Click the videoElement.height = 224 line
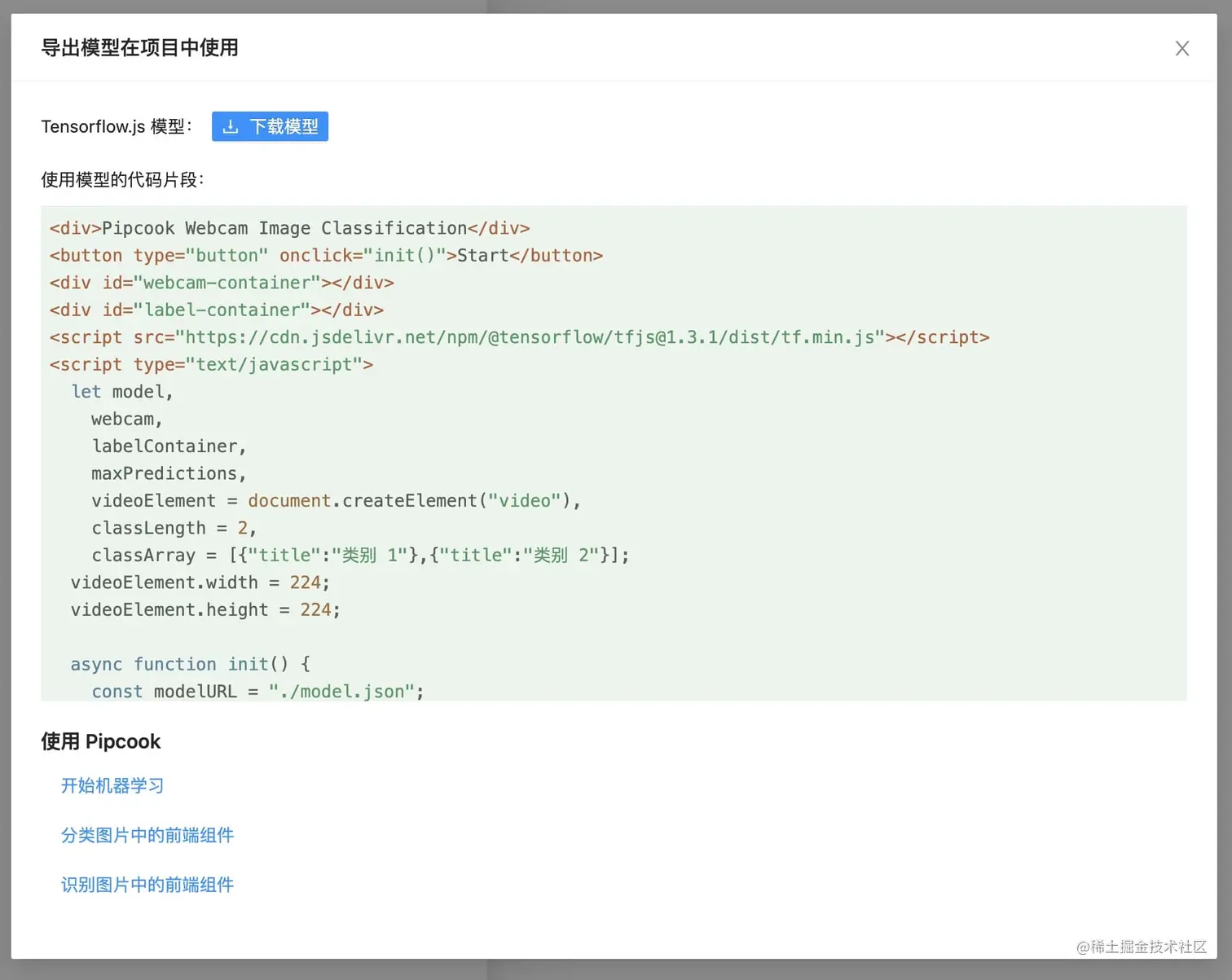The height and width of the screenshot is (980, 1232). click(x=205, y=610)
